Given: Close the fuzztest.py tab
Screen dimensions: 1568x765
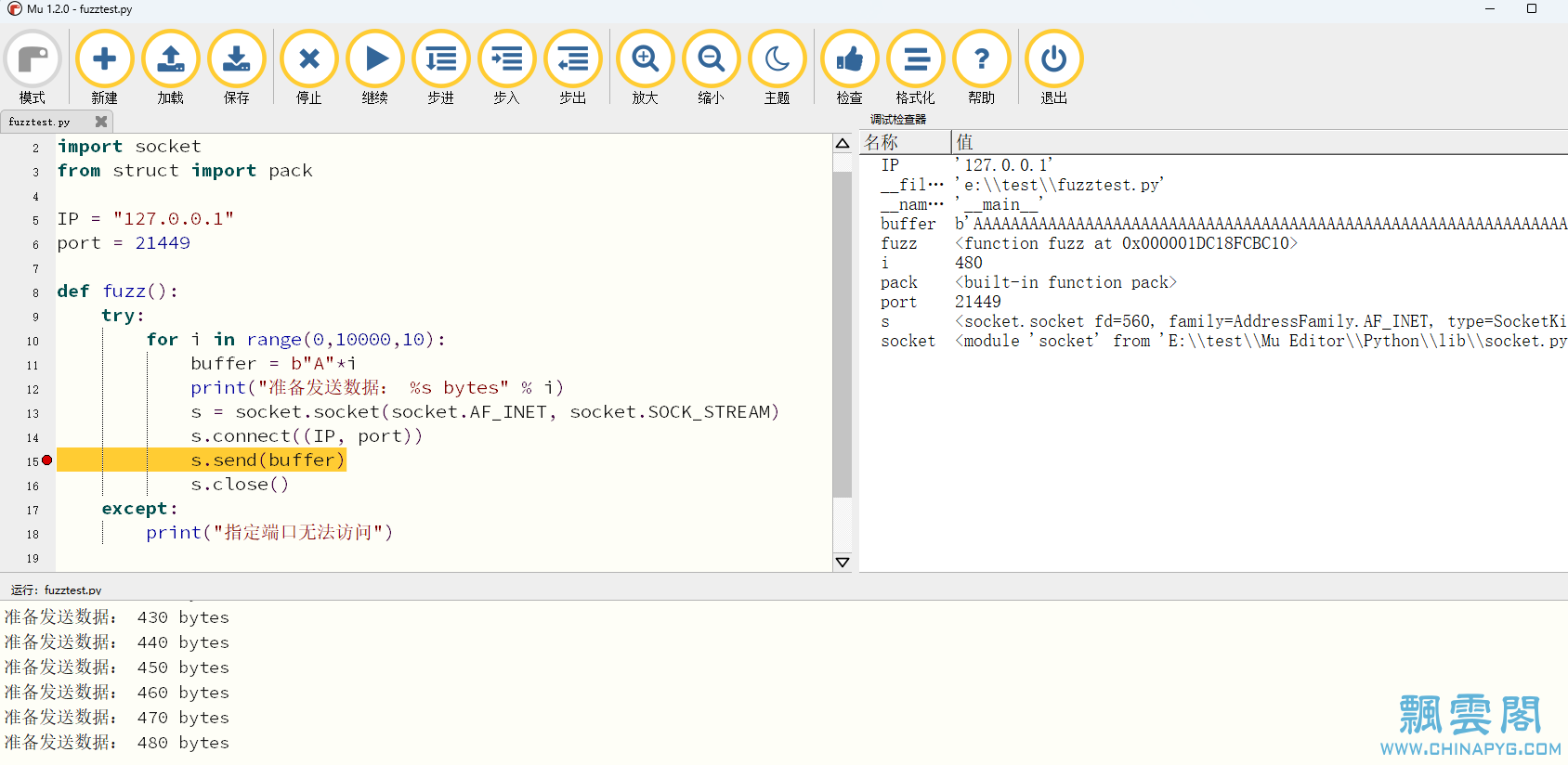Looking at the screenshot, I should click(101, 122).
